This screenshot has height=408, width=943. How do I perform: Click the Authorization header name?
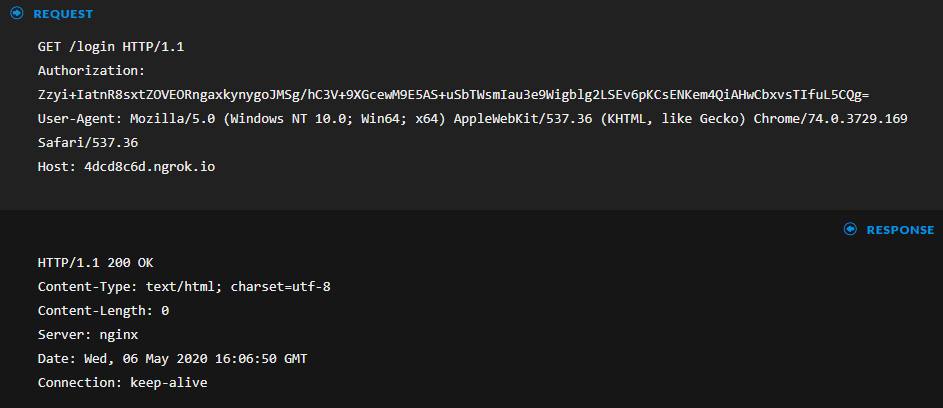tap(92, 70)
